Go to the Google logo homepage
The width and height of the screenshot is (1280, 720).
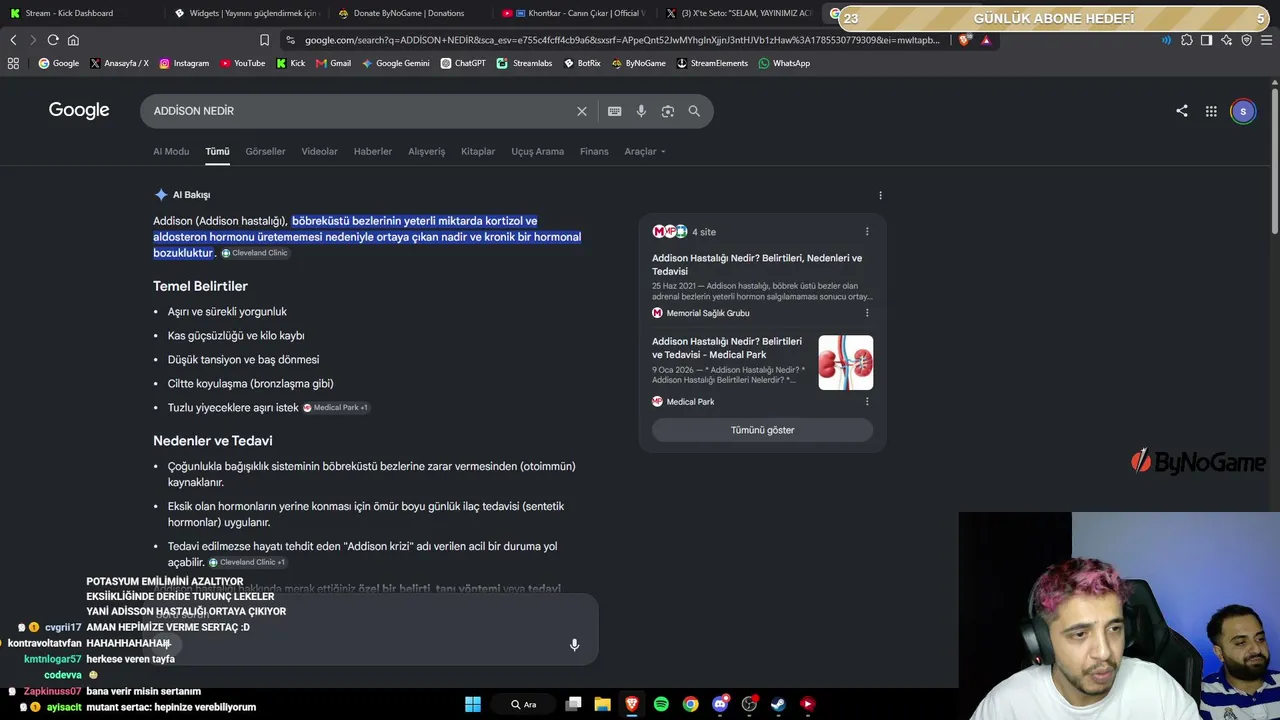click(x=79, y=110)
